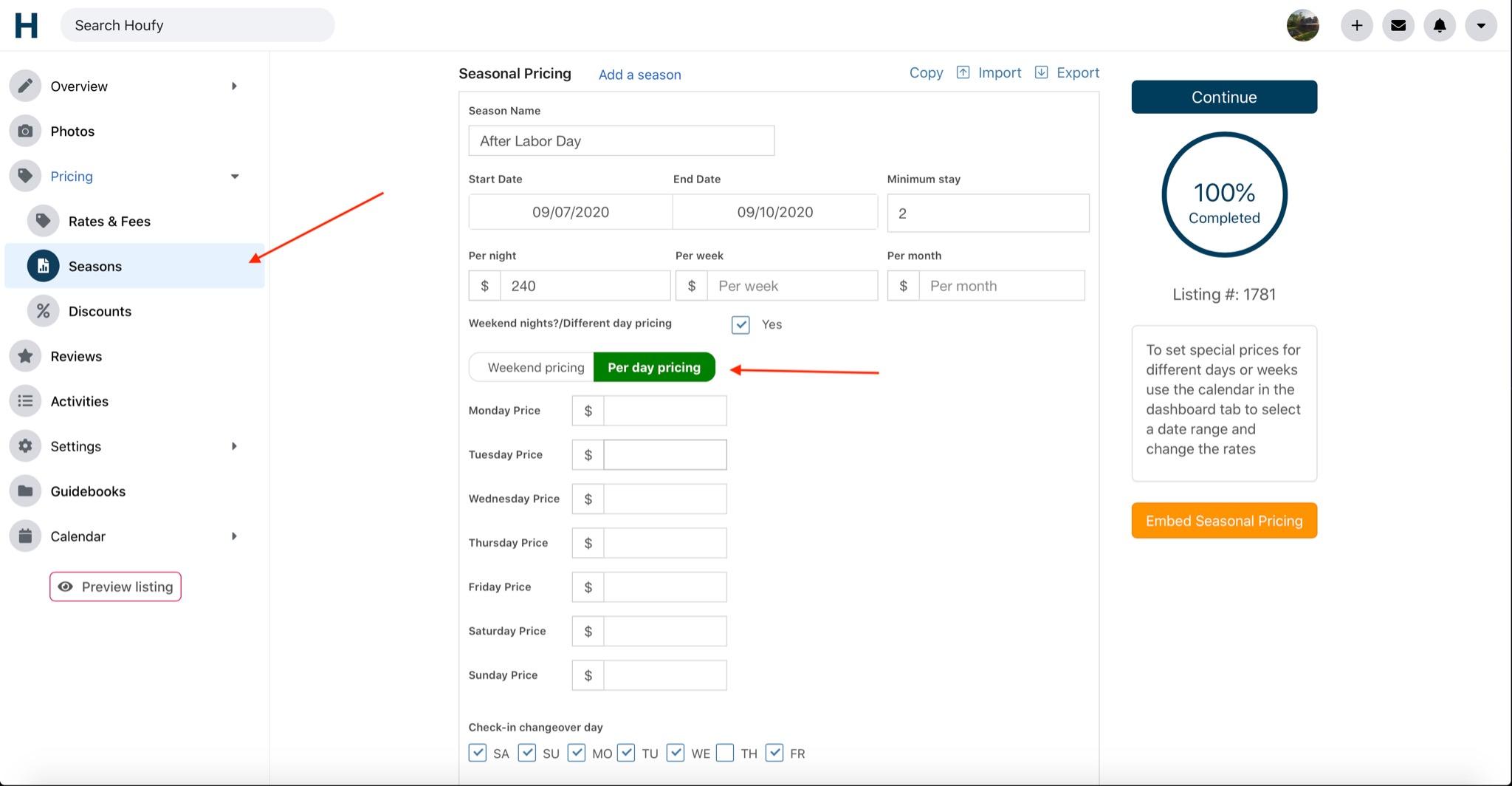Expand the Settings section
The height and width of the screenshot is (786, 1512).
[x=234, y=446]
